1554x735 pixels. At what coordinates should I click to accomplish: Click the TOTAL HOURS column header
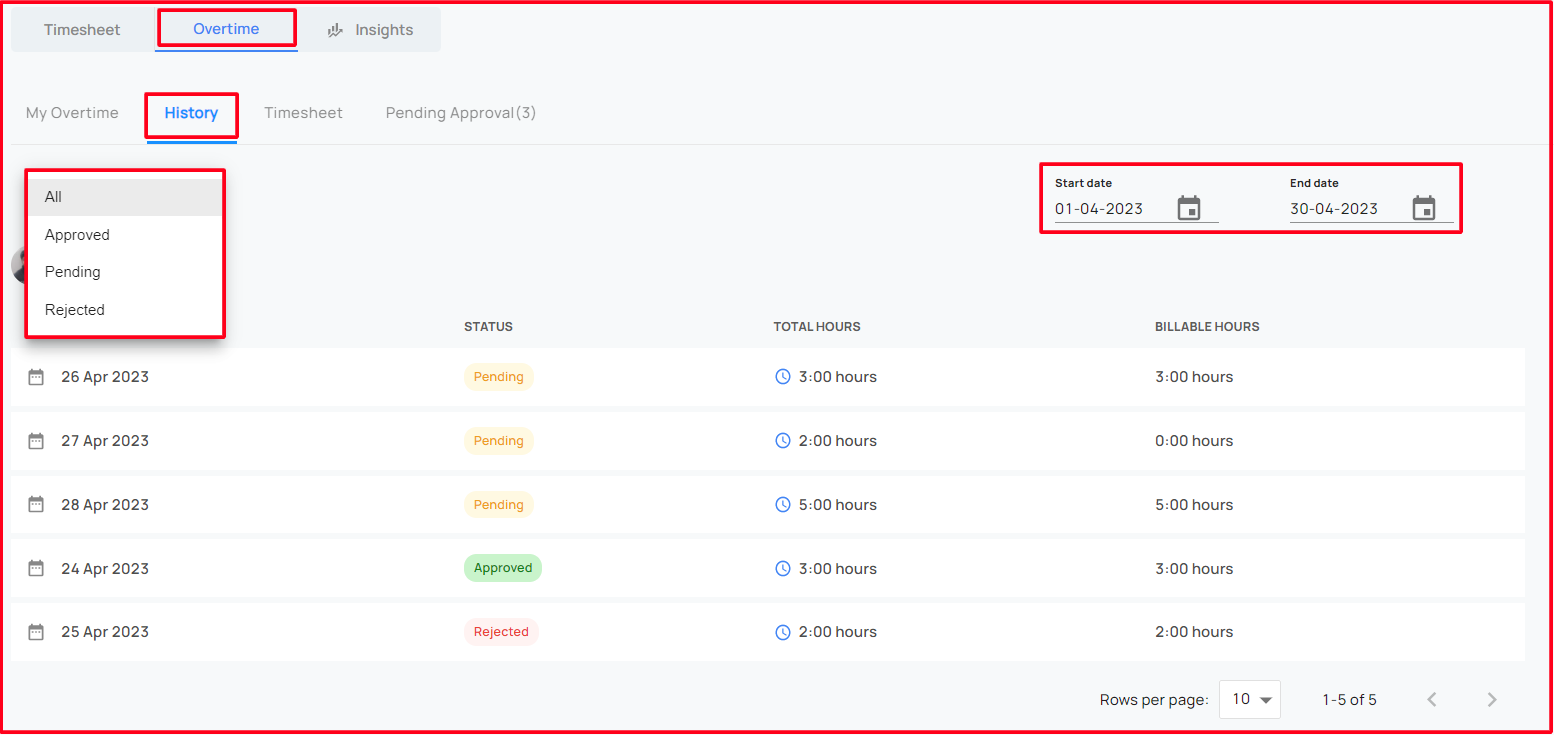[817, 327]
